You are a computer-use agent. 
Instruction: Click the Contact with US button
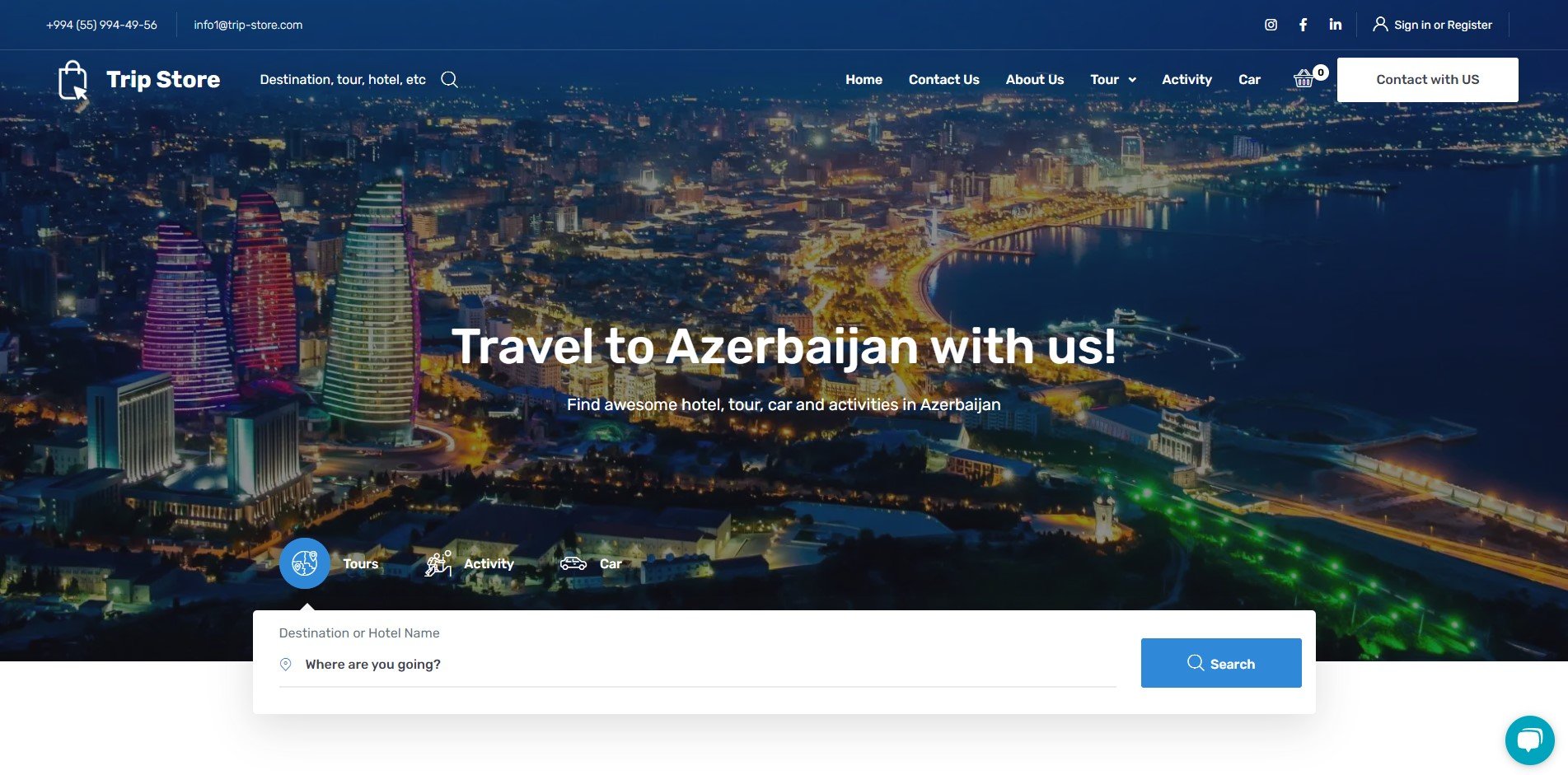[x=1427, y=80]
